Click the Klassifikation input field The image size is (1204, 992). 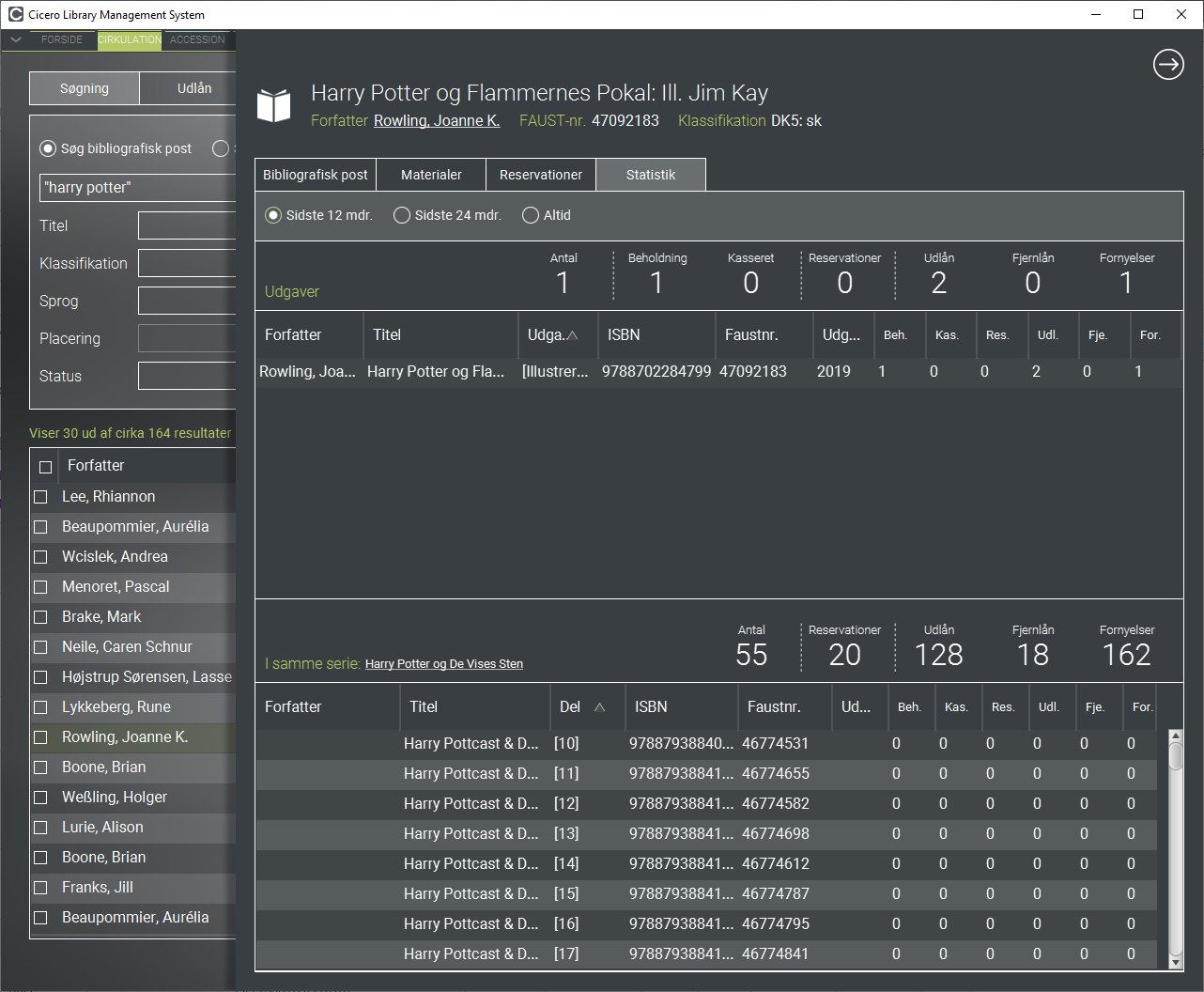click(187, 263)
